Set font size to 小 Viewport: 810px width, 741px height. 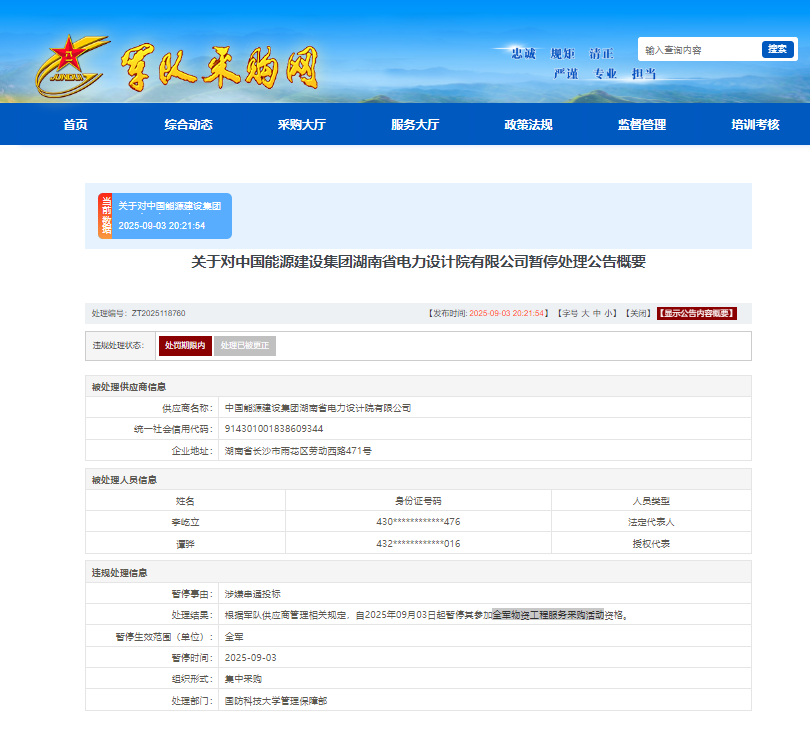[x=608, y=313]
